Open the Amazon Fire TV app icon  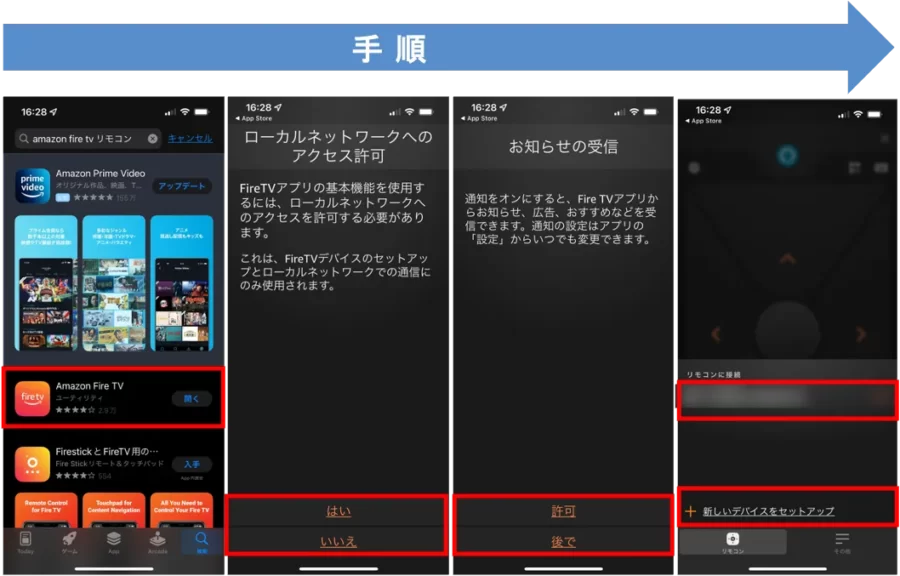[x=32, y=398]
